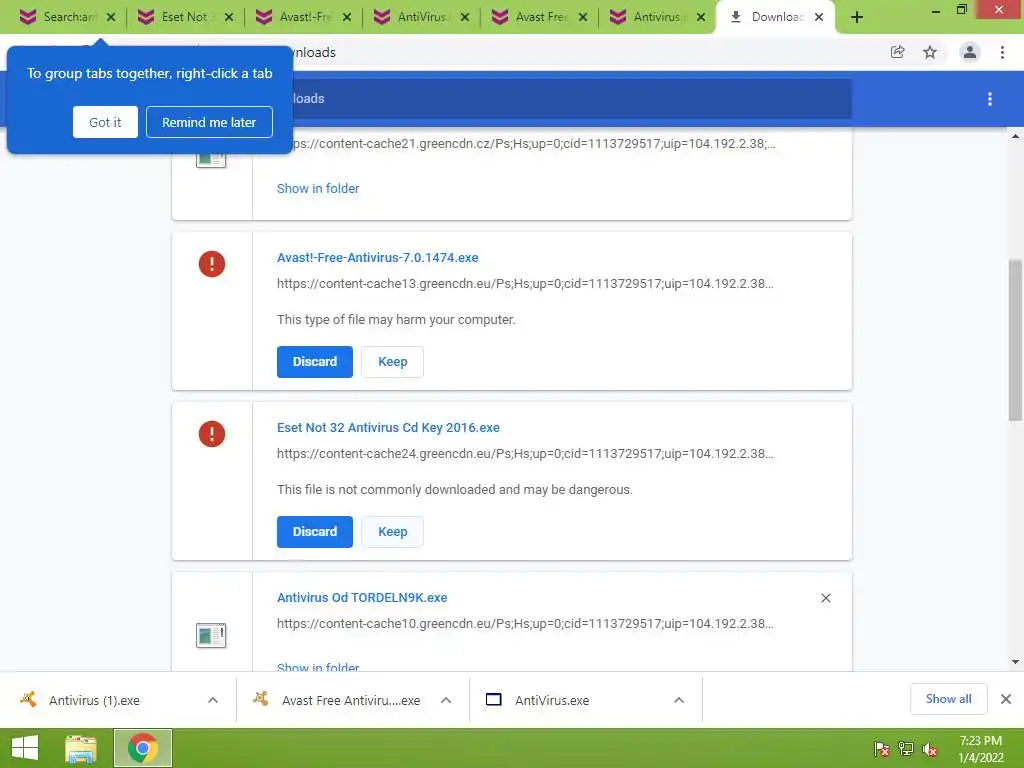The image size is (1024, 768).
Task: Click first Show in folder link
Action: 318,189
